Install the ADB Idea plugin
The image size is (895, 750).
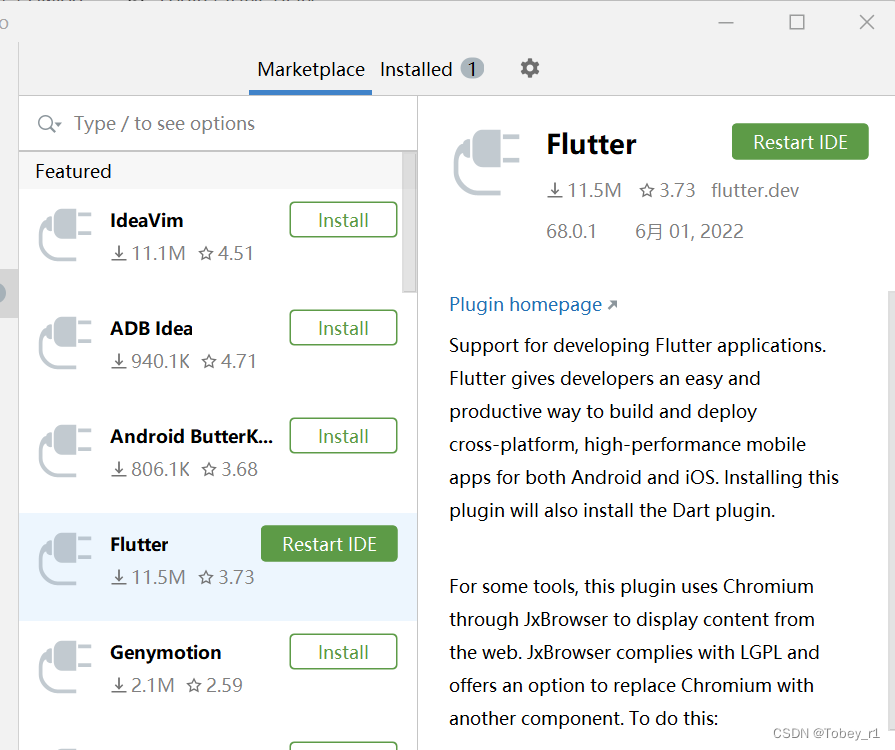click(x=343, y=328)
